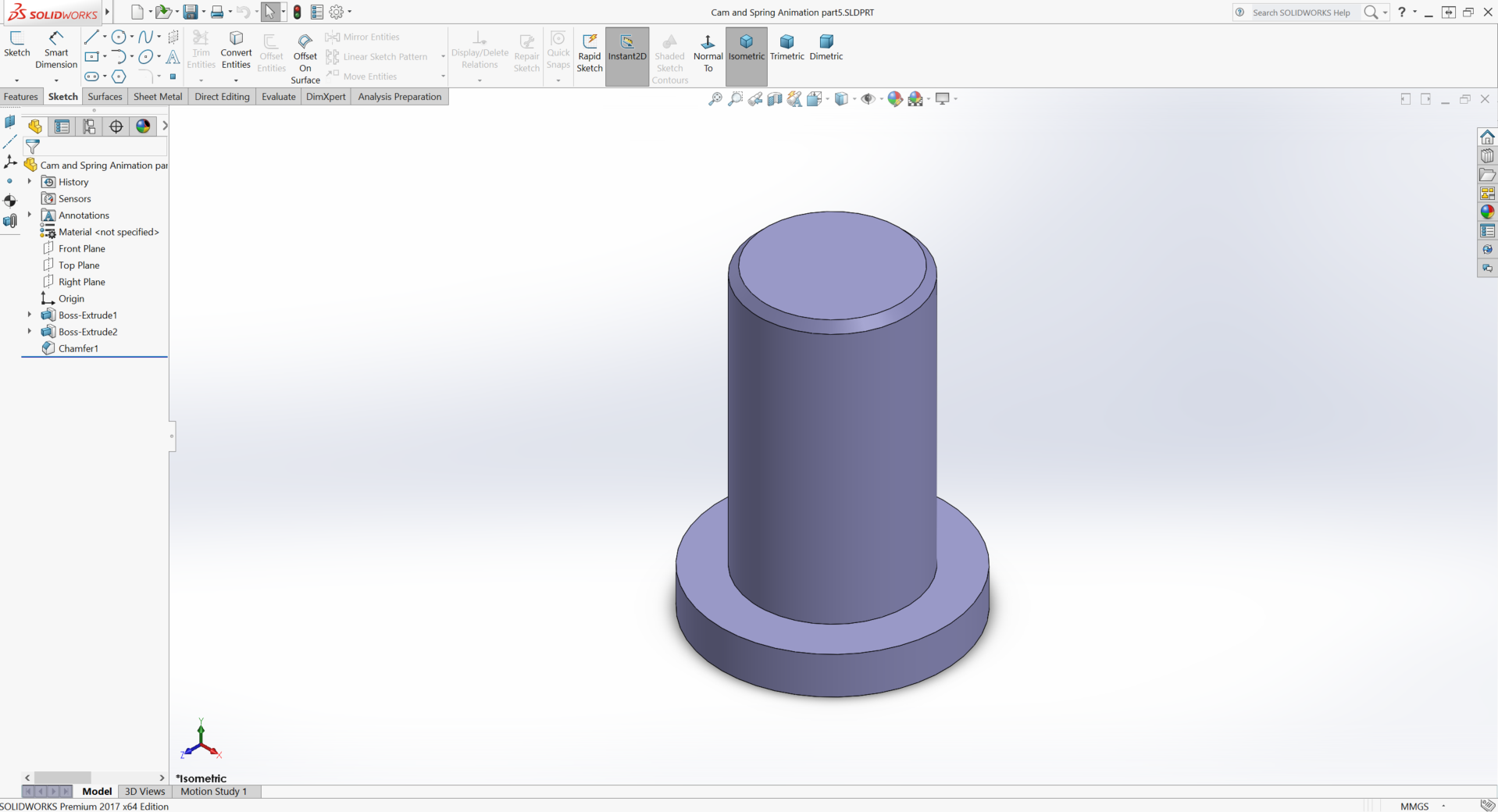Screen dimensions: 1498x812
Task: Open the Options gear icon
Action: [x=337, y=12]
